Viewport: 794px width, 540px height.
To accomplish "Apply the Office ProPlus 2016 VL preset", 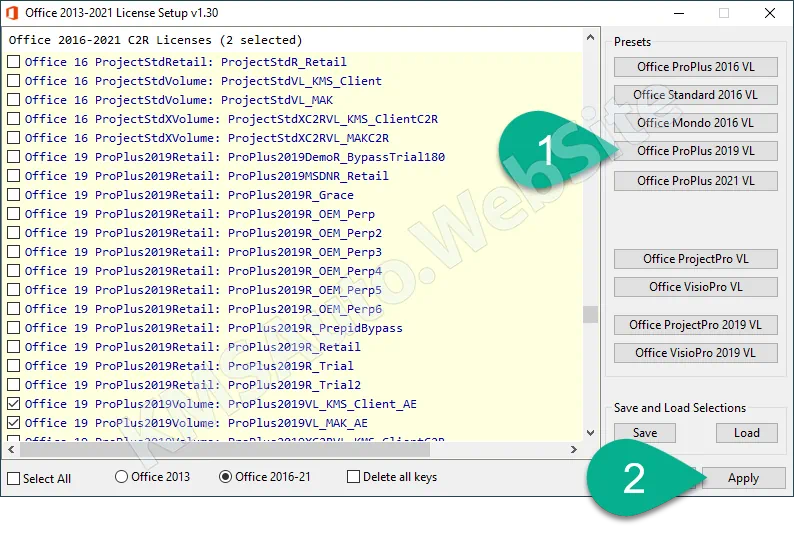I will tap(696, 67).
